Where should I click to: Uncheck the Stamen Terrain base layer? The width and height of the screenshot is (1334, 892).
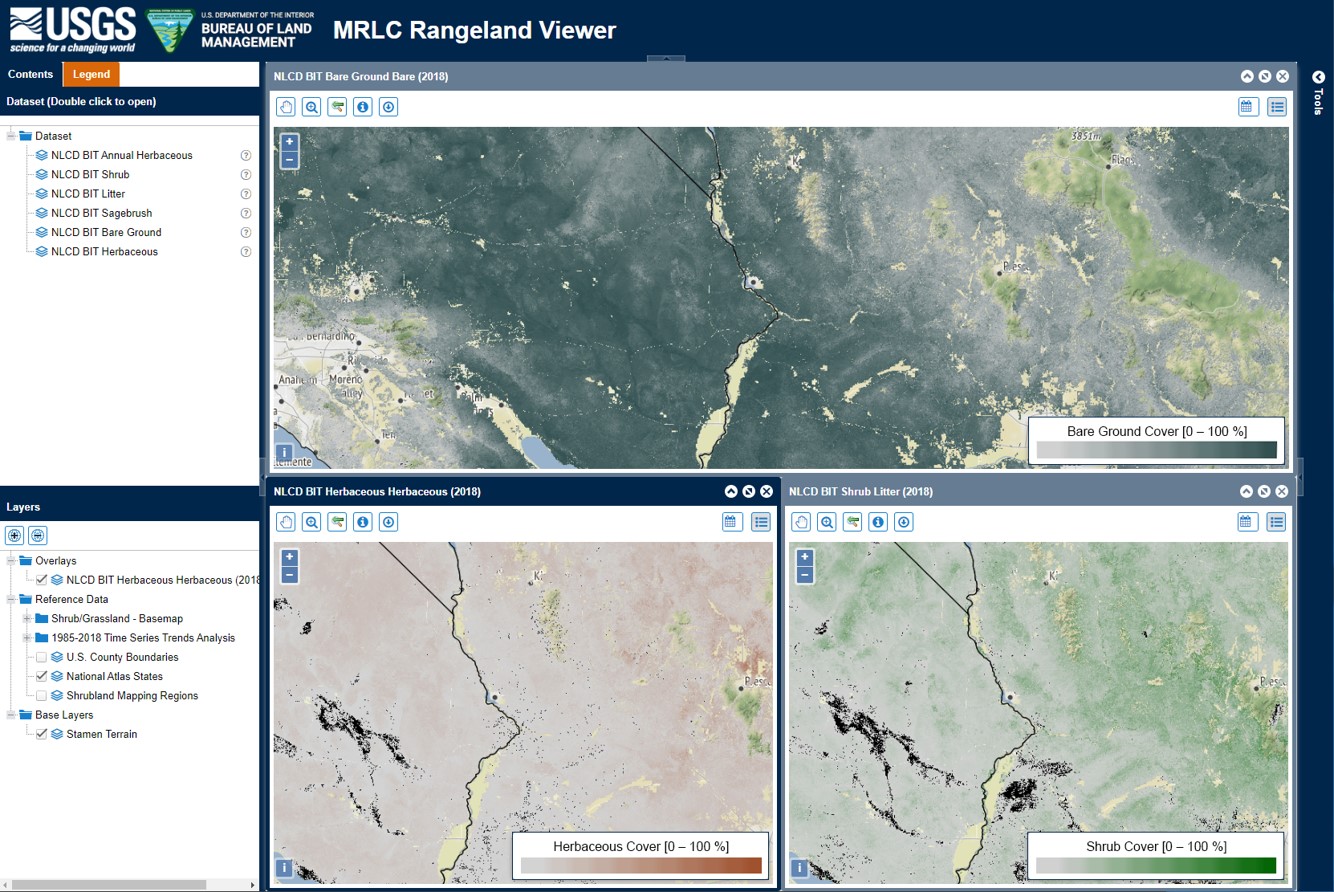pyautogui.click(x=42, y=733)
